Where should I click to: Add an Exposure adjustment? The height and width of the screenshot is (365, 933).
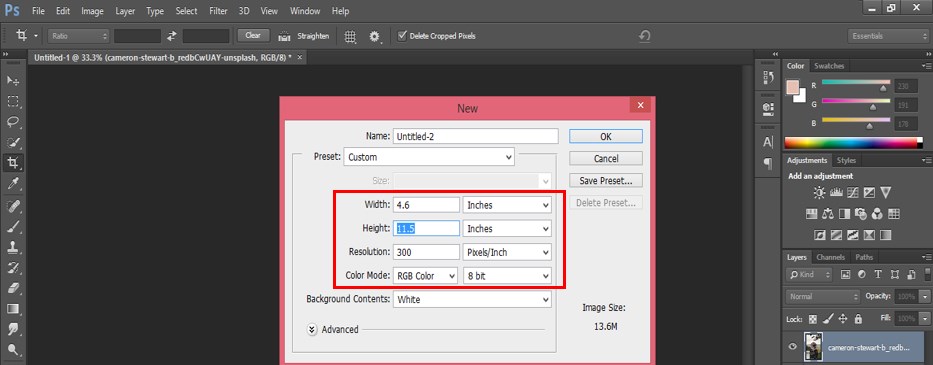(869, 192)
